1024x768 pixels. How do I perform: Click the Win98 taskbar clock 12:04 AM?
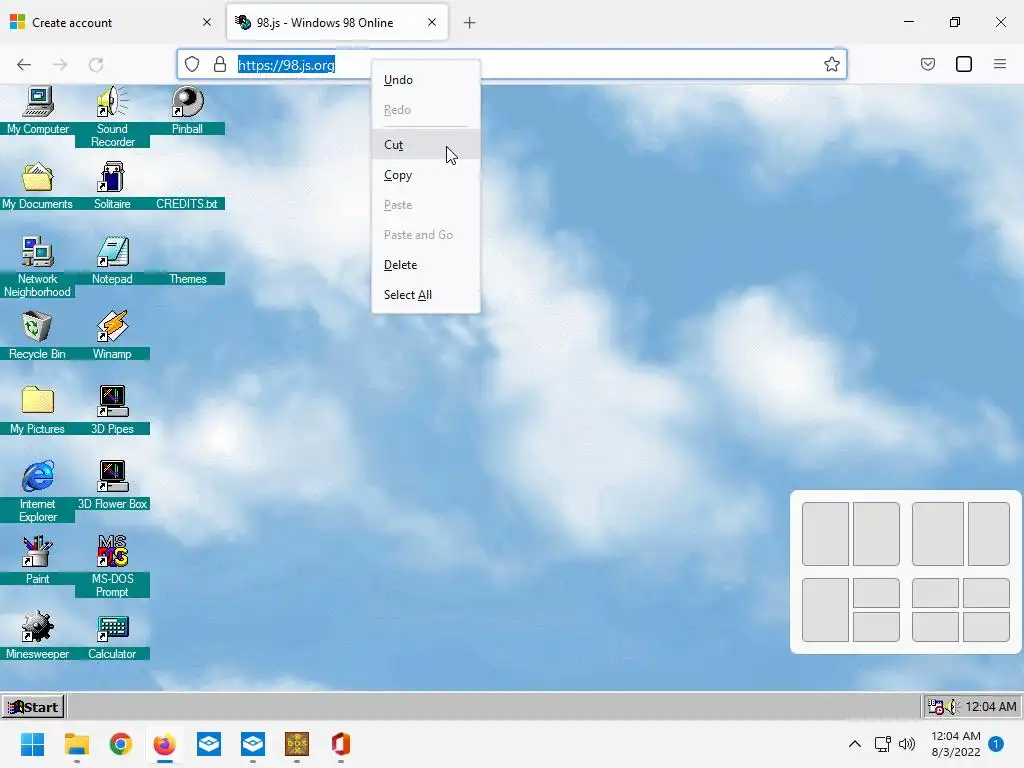tap(990, 707)
